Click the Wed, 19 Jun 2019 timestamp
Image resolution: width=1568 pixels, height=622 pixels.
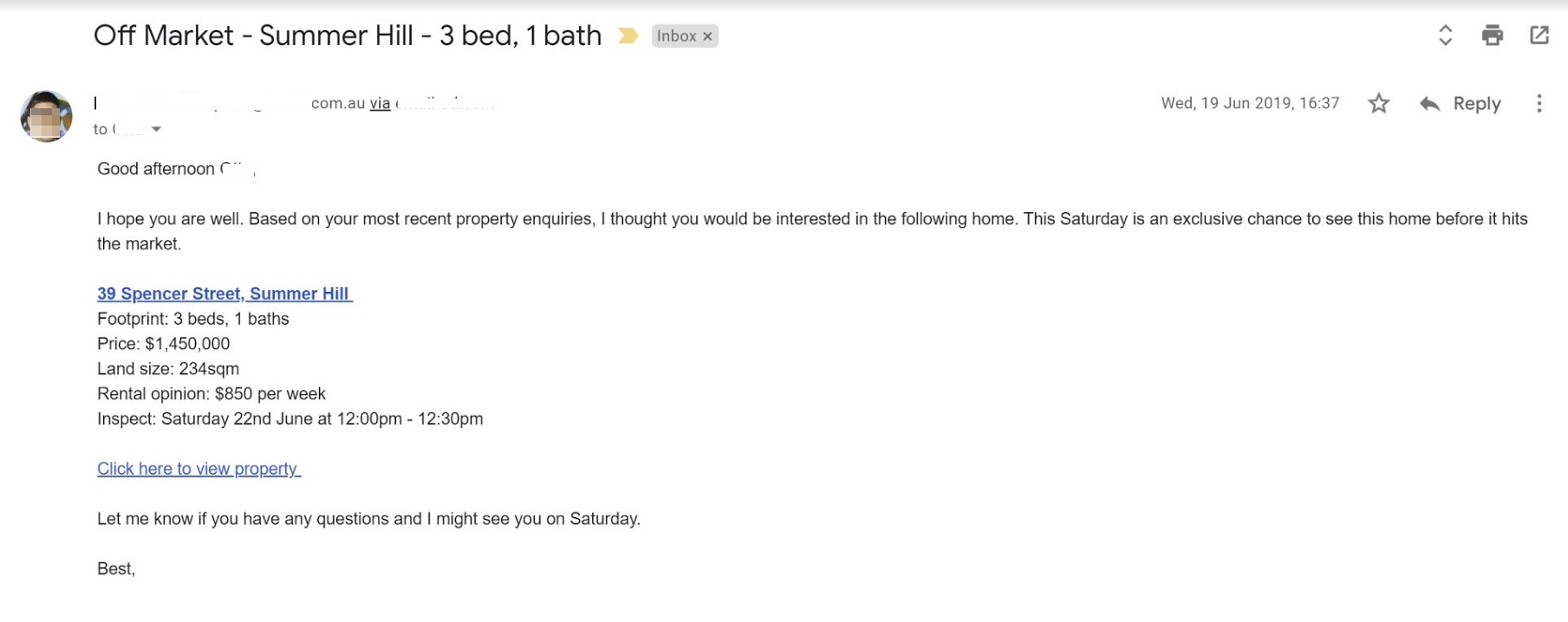pyautogui.click(x=1250, y=103)
